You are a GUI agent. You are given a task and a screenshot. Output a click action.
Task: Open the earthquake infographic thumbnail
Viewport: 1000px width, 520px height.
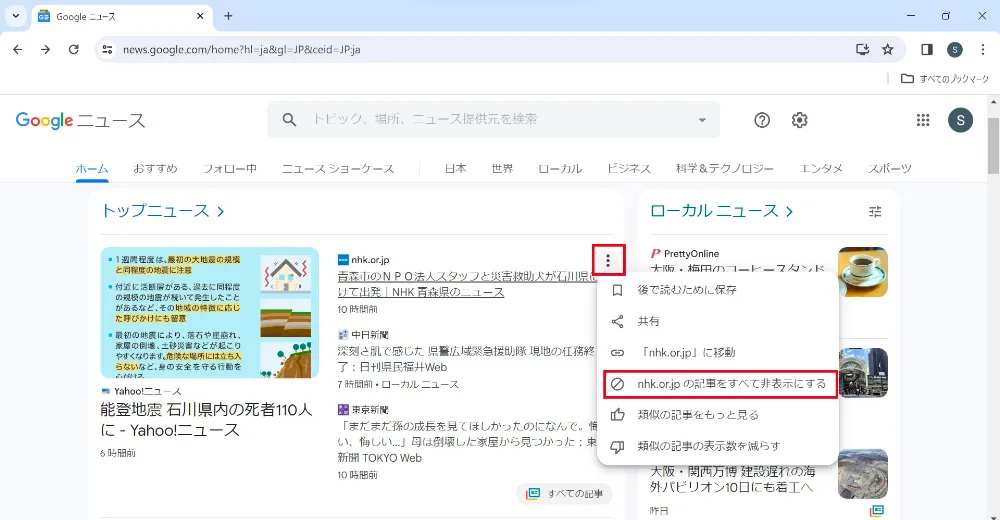(210, 313)
